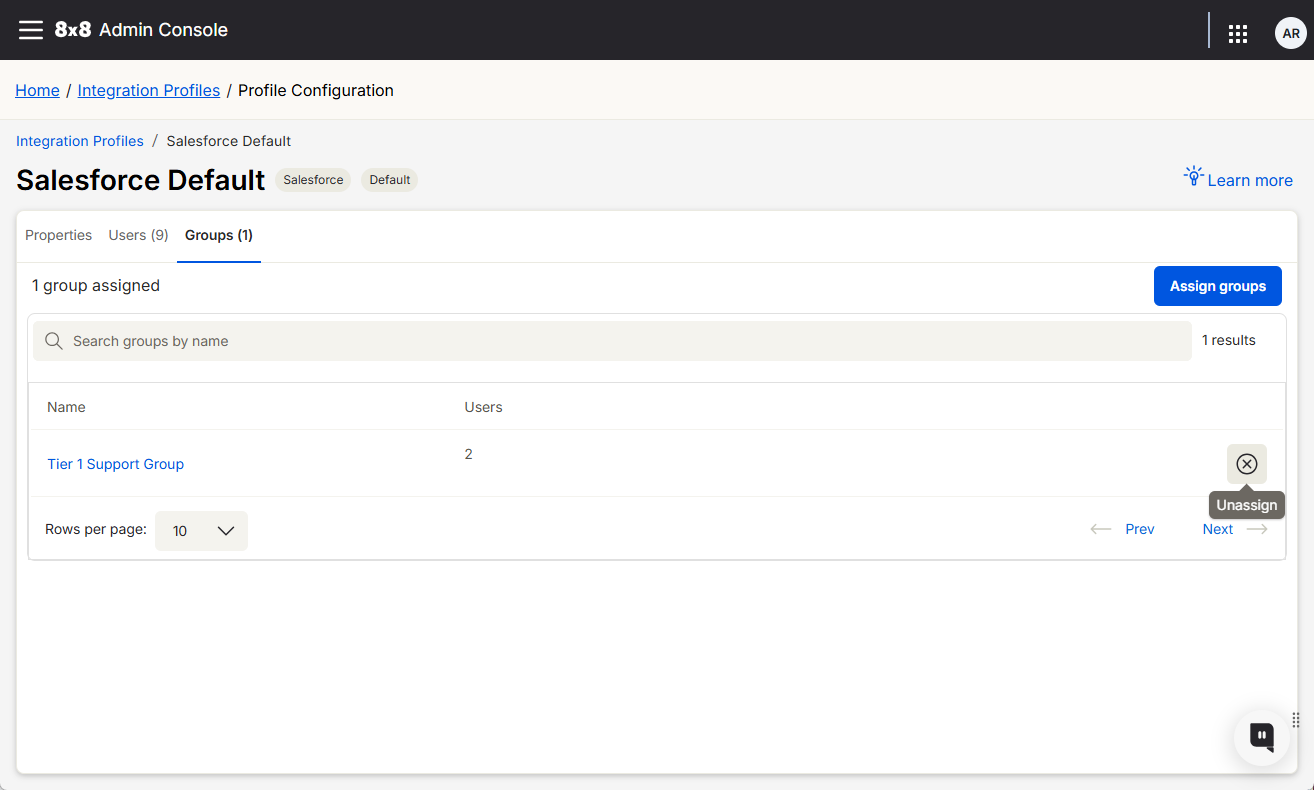
Task: Click the Salesforce Default sub-breadcrumb text
Action: pyautogui.click(x=229, y=141)
